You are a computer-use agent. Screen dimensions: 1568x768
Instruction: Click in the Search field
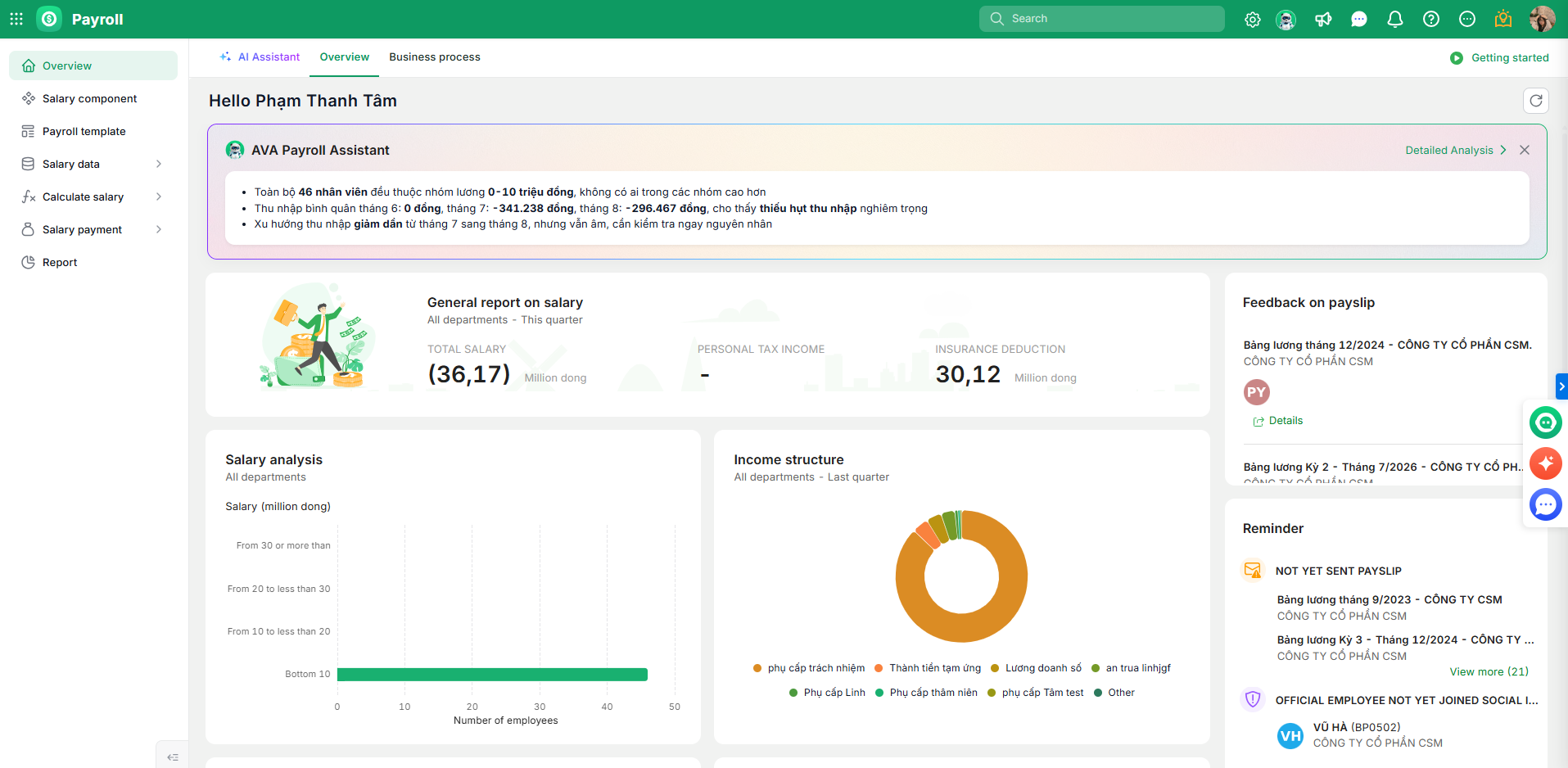pyautogui.click(x=1102, y=19)
